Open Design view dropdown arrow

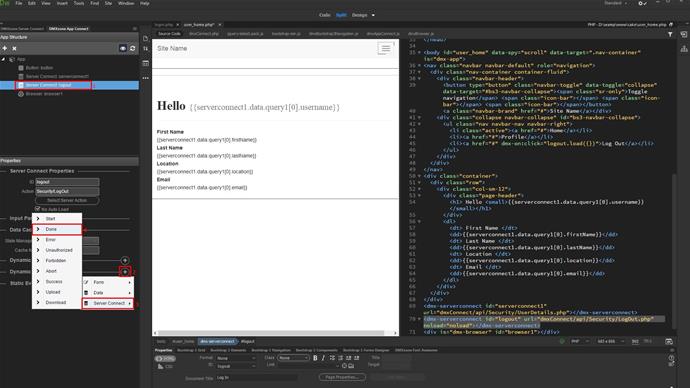click(x=373, y=15)
